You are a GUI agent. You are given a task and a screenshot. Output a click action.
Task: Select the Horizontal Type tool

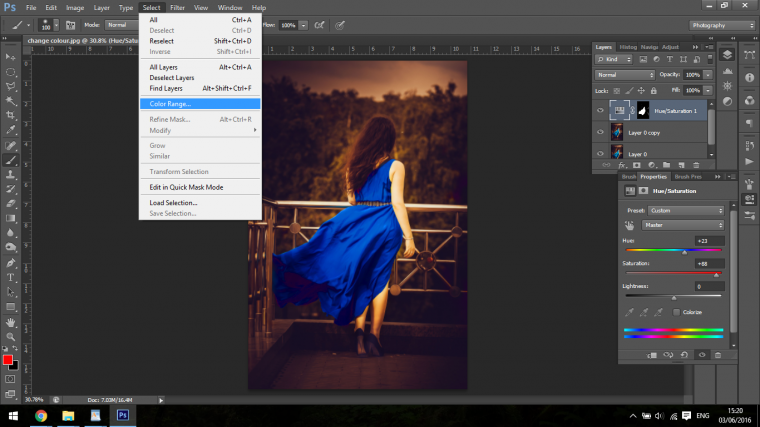pyautogui.click(x=10, y=278)
